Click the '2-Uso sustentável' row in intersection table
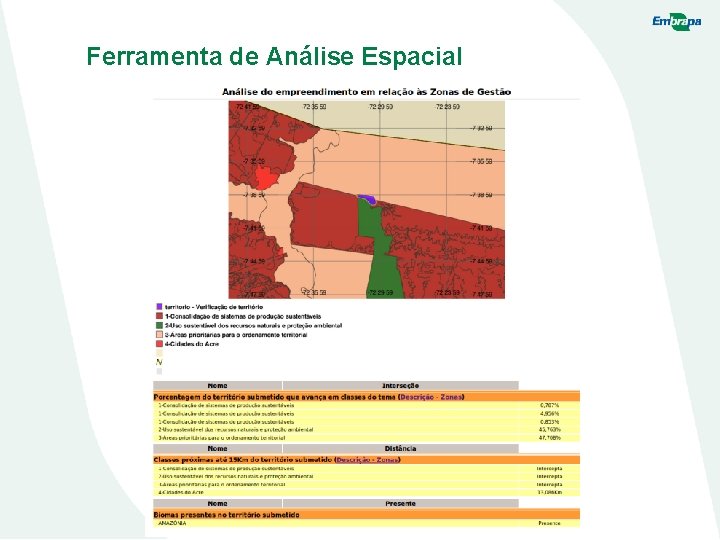The width and height of the screenshot is (720, 540). (x=366, y=430)
